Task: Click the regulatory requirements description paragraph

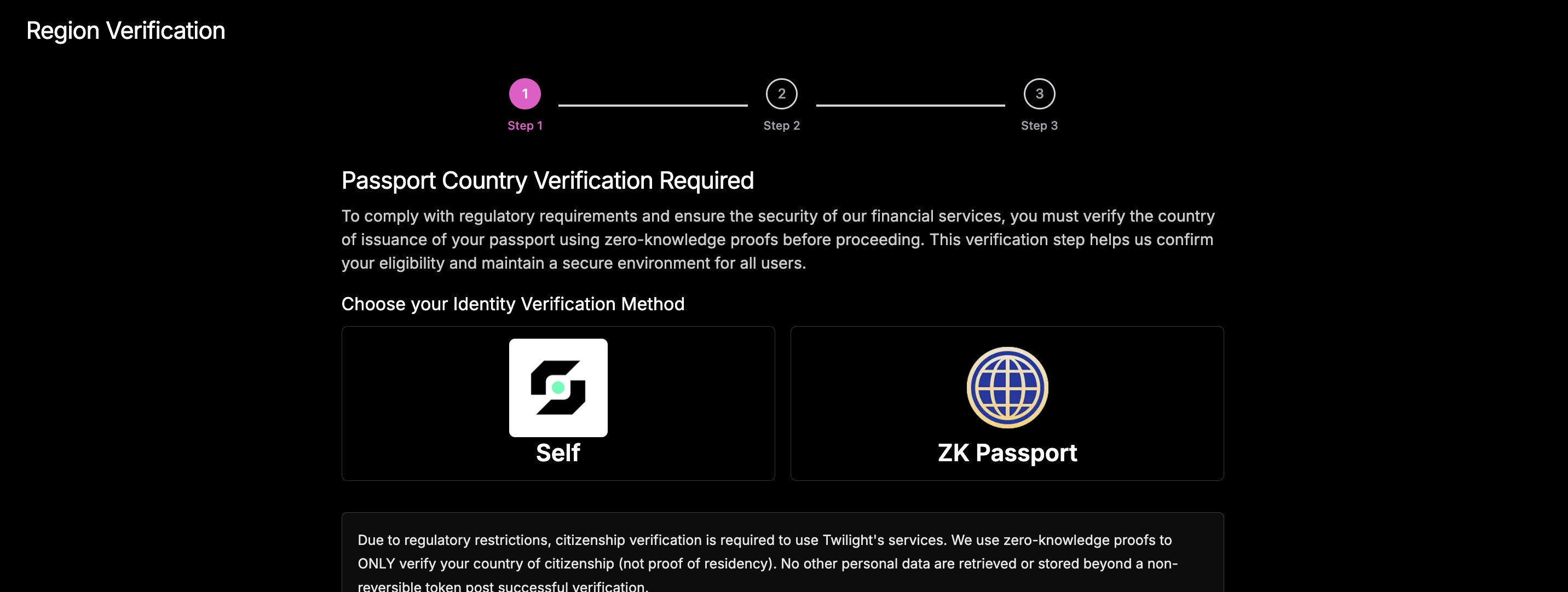Action: 777,239
